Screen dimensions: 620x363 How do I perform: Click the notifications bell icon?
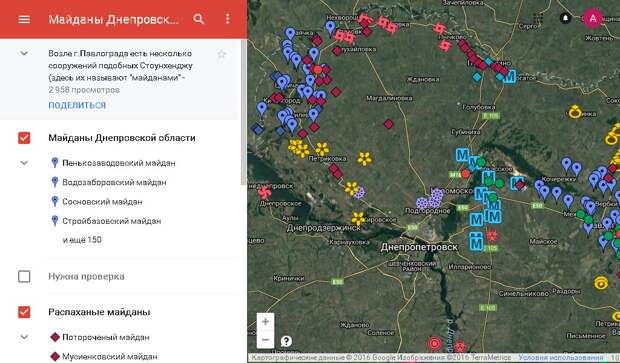(565, 18)
